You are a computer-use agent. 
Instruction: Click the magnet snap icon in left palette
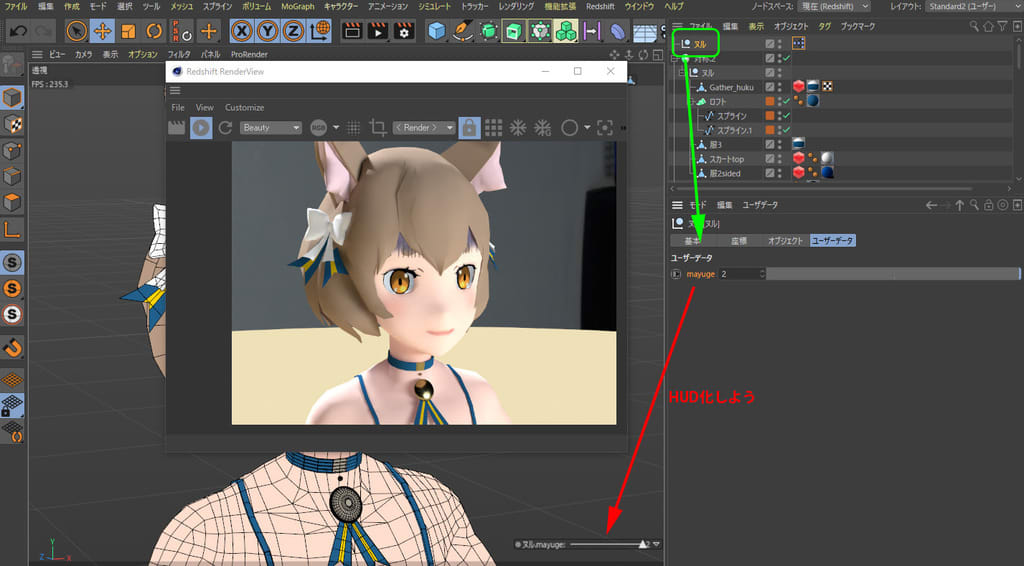tap(12, 347)
